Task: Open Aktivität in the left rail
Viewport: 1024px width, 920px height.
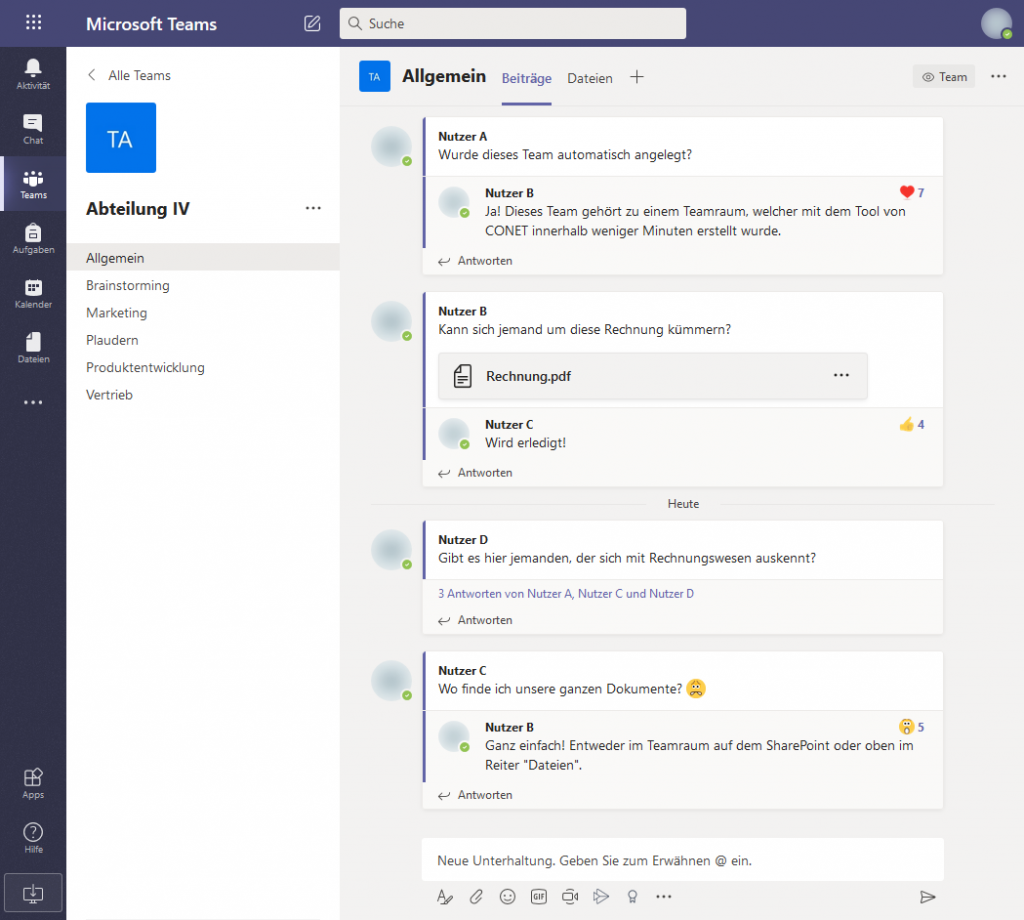Action: pyautogui.click(x=33, y=73)
